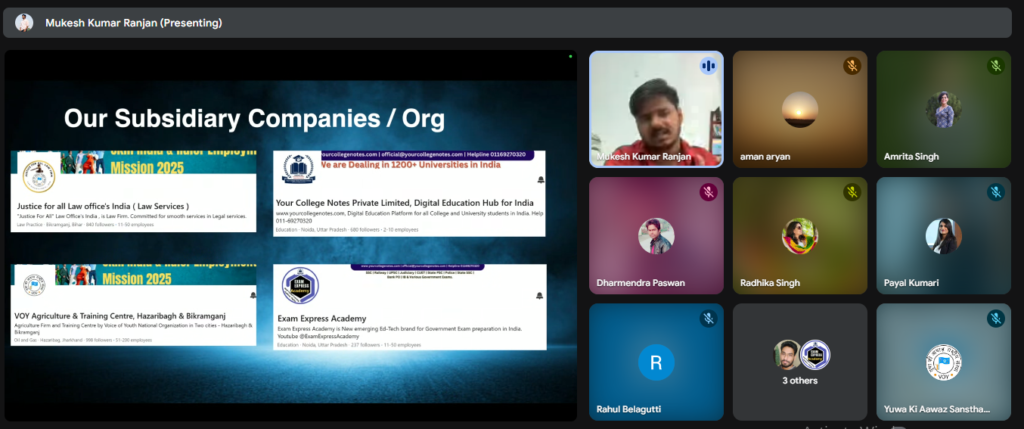This screenshot has height=429, width=1024.
Task: Click the bell icon on Your College Notes card
Action: (540, 180)
